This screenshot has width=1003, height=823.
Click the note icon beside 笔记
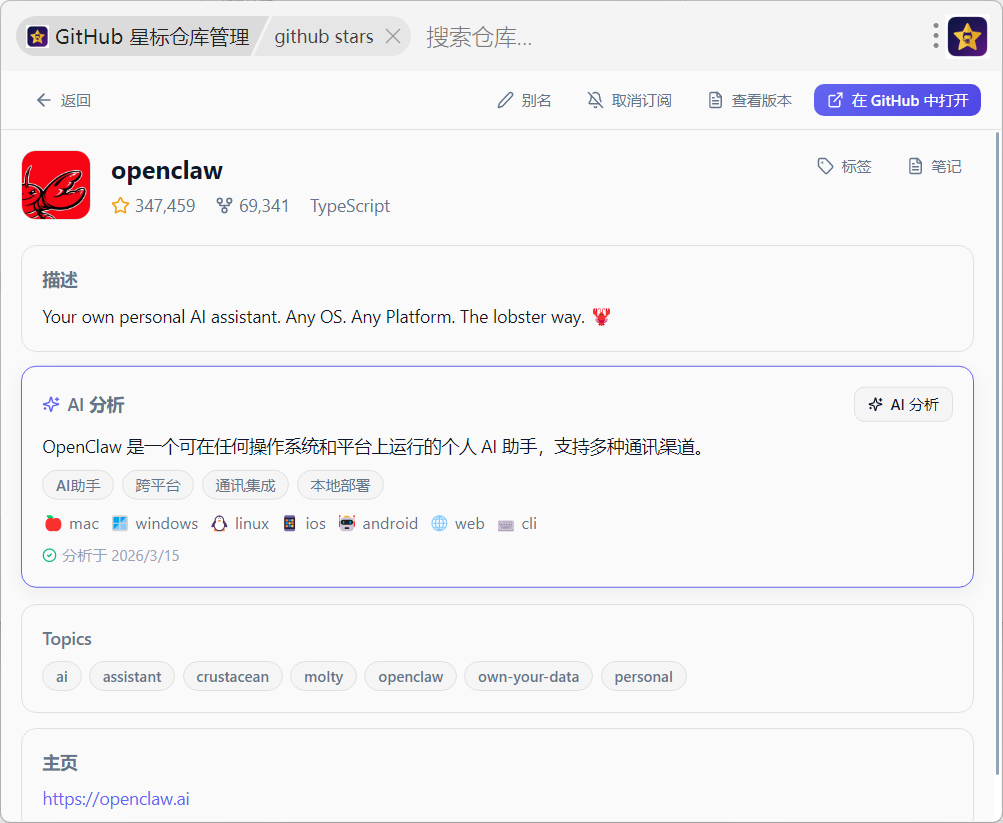pyautogui.click(x=915, y=166)
